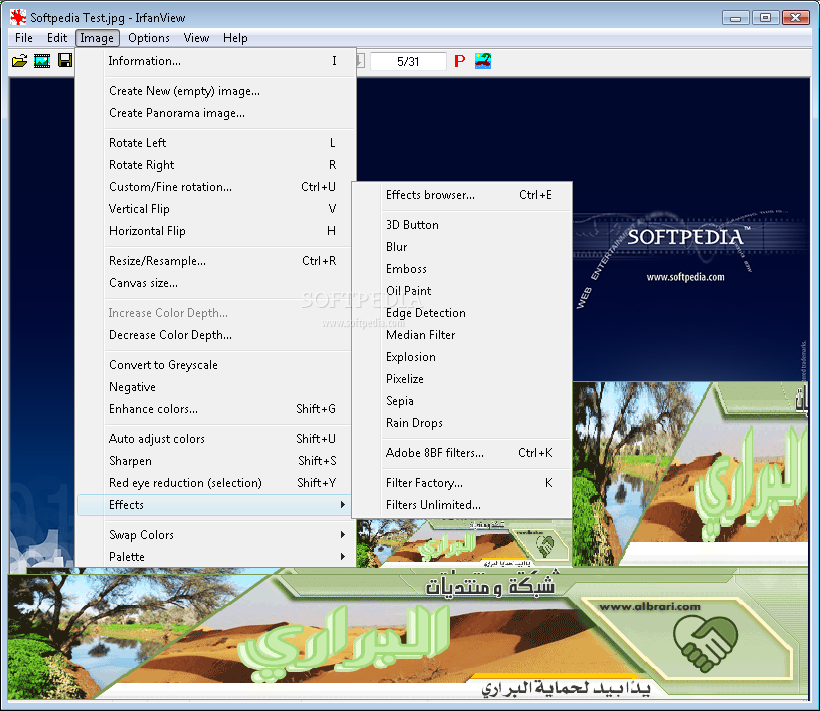Expand the Swap Colors submenu
This screenshot has height=711, width=820.
pos(216,535)
